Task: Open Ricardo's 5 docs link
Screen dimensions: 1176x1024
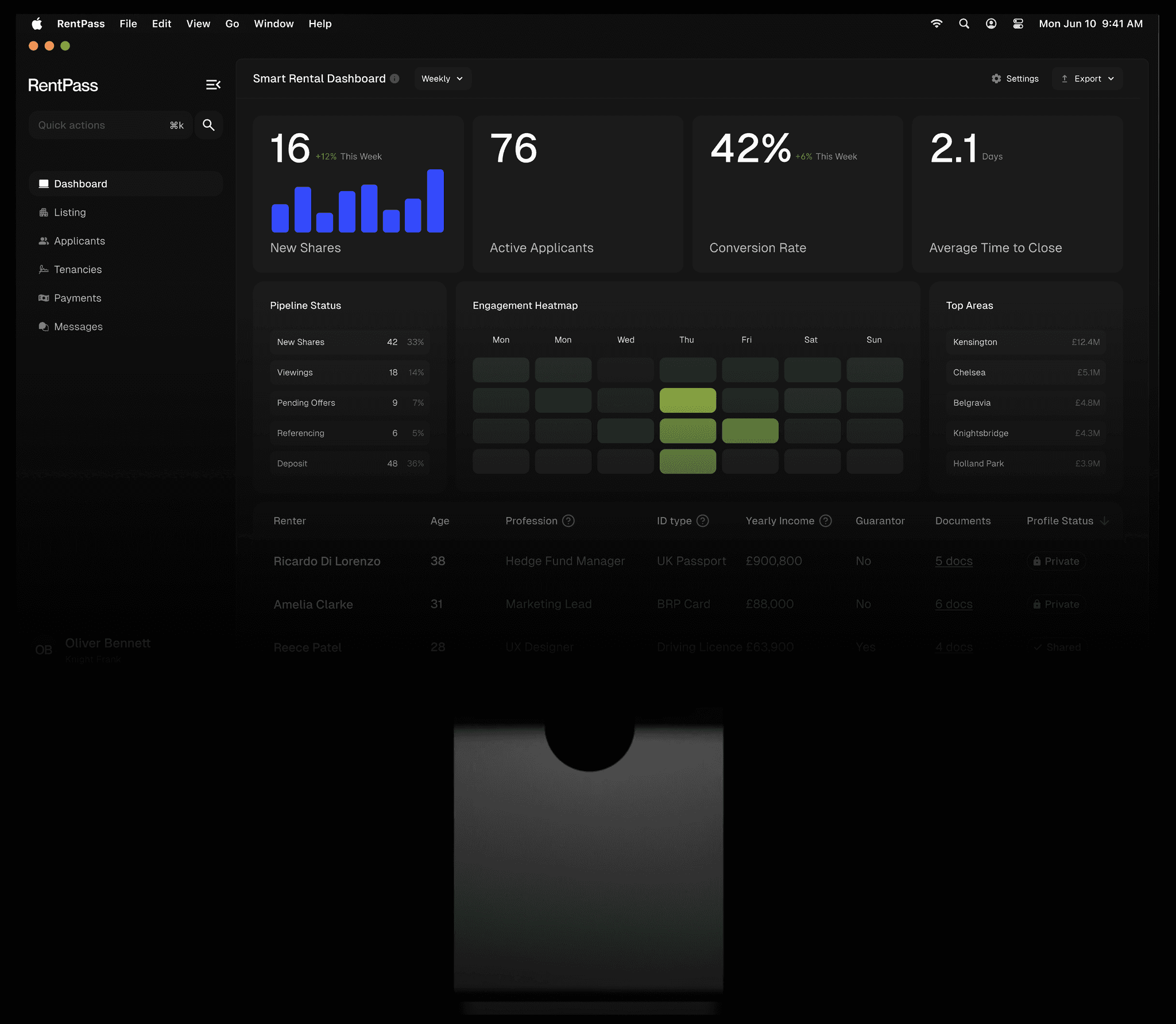Action: click(953, 561)
